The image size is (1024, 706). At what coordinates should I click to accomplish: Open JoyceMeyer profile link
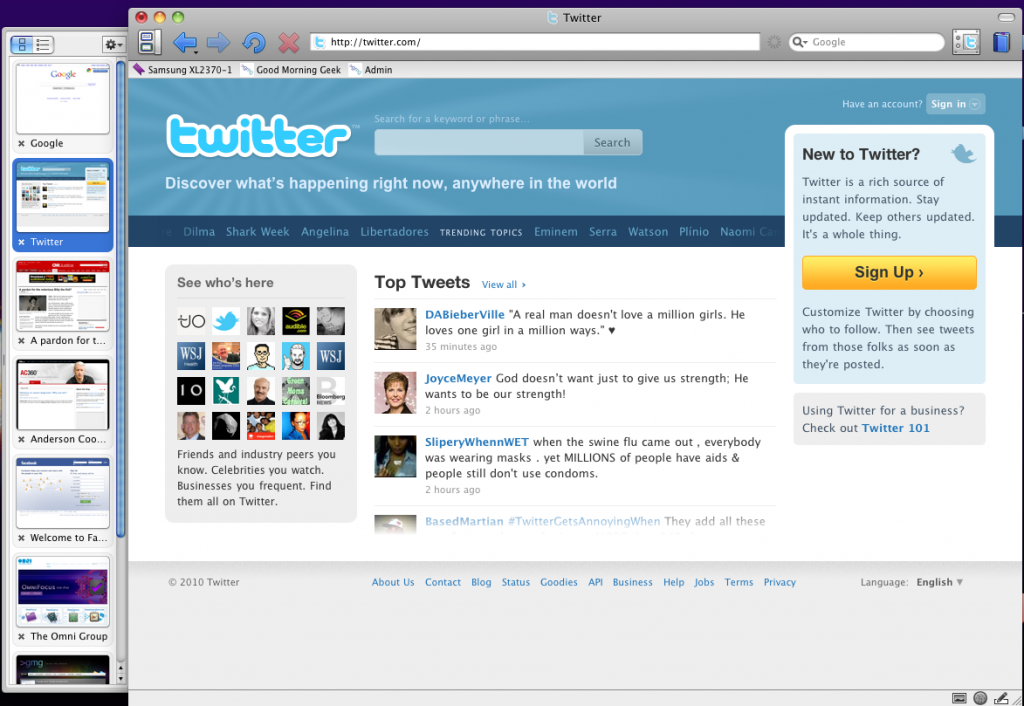click(458, 379)
